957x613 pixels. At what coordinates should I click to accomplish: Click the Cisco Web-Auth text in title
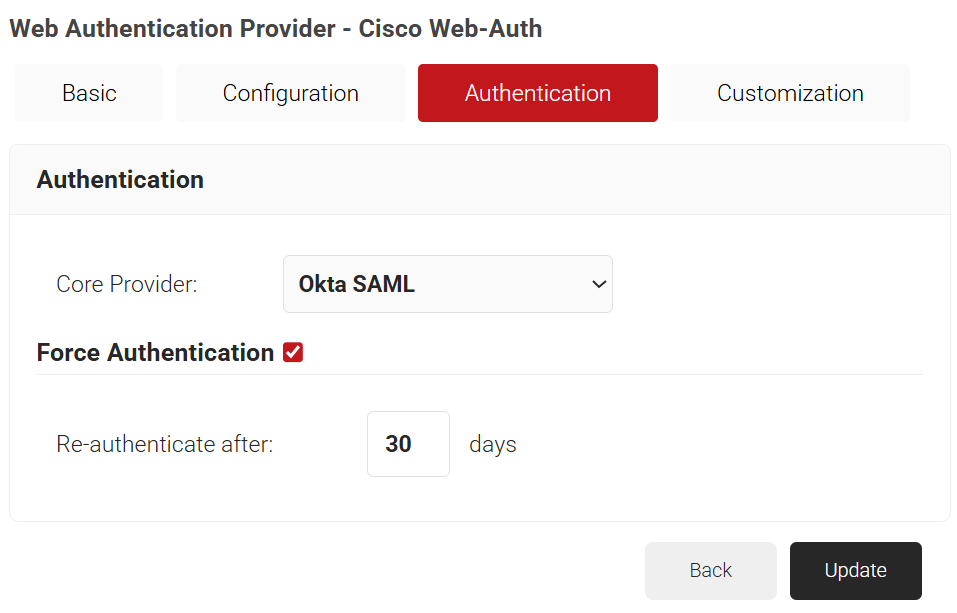coord(450,28)
